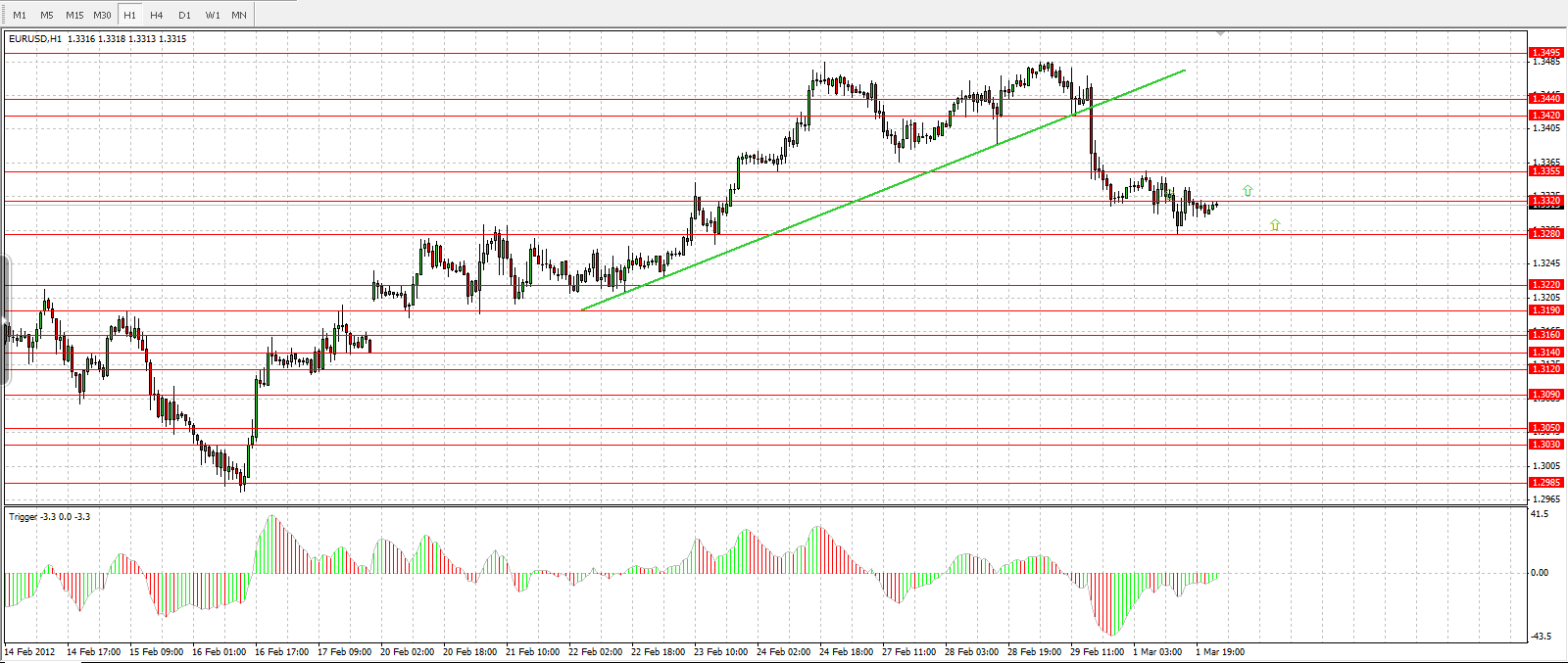1568x663 pixels.
Task: Click the 1.3160 red price label
Action: pos(1546,334)
